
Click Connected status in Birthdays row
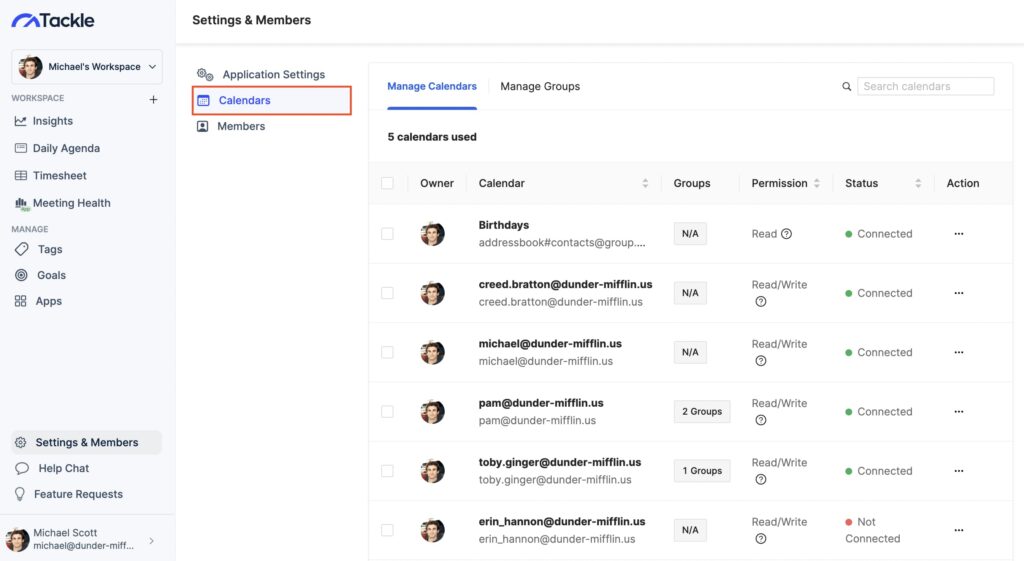point(878,234)
